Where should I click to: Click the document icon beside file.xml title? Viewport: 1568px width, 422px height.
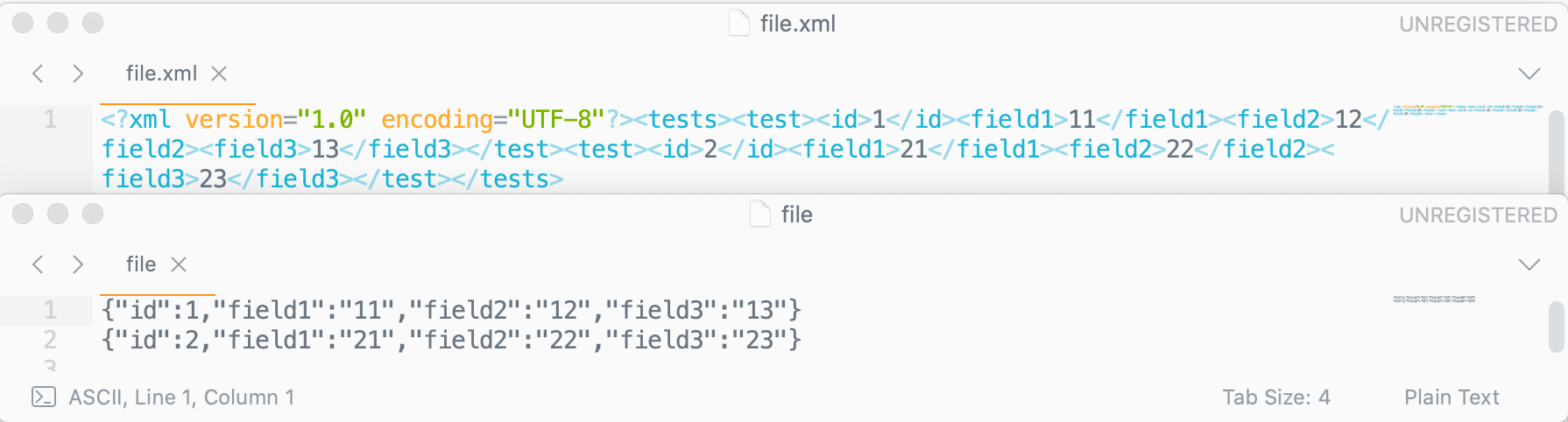pyautogui.click(x=739, y=24)
